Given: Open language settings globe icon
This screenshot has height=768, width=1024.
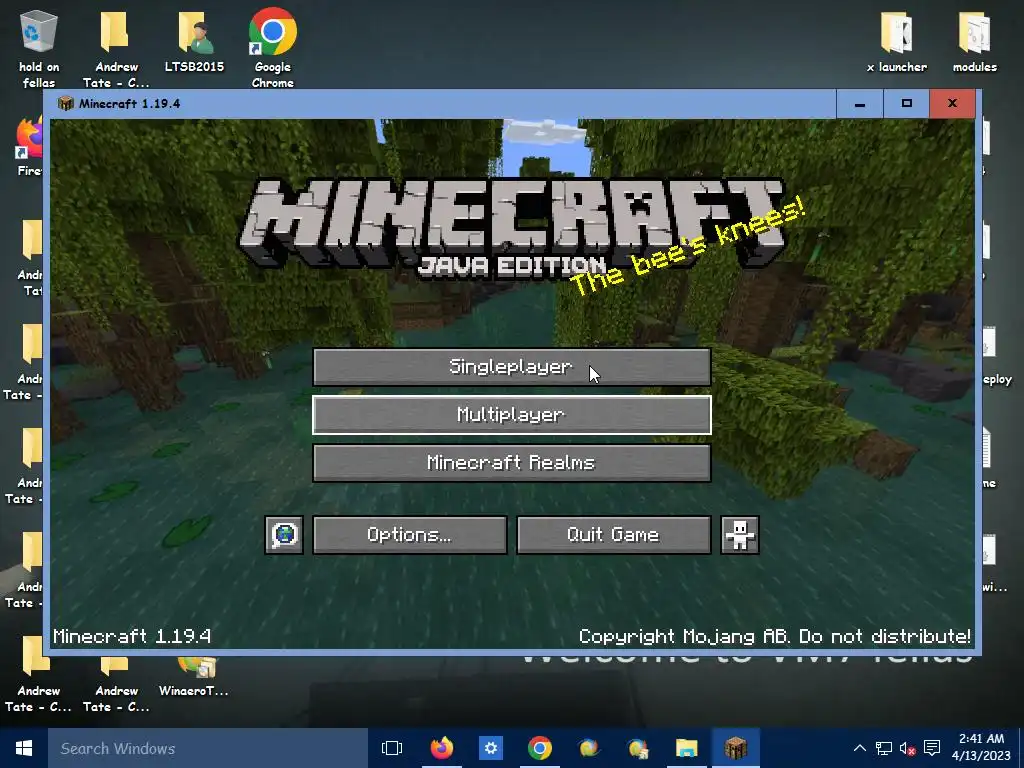Looking at the screenshot, I should click(x=284, y=535).
